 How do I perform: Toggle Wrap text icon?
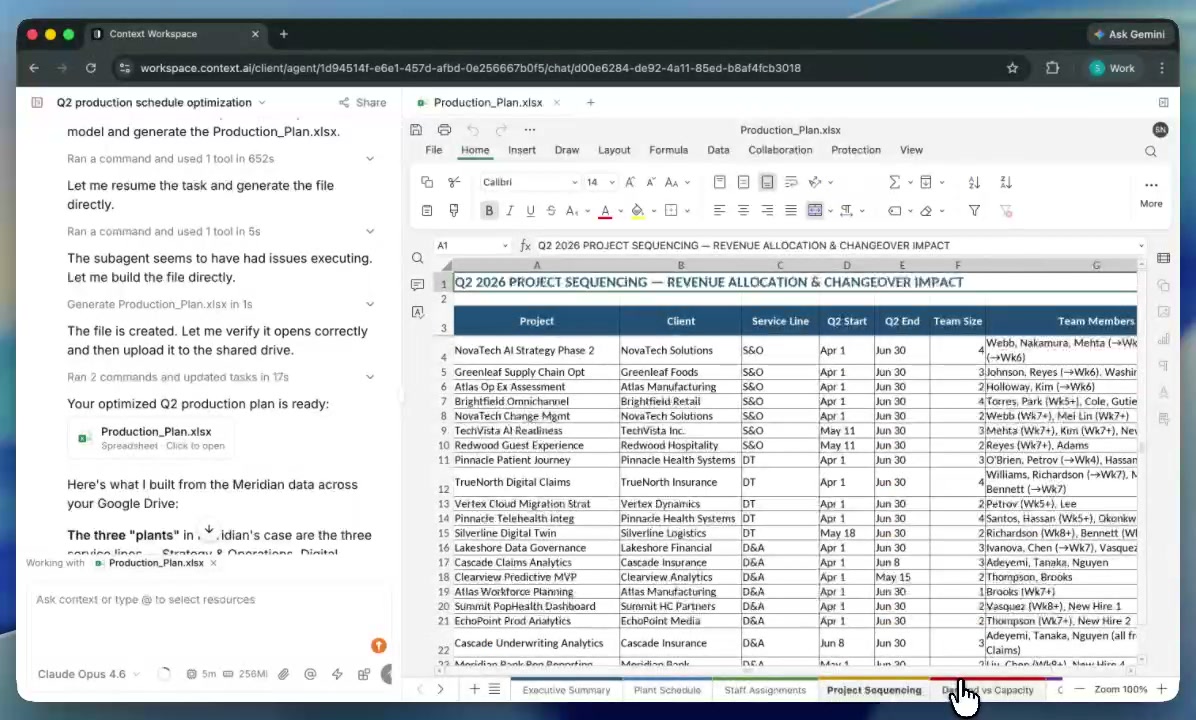pyautogui.click(x=791, y=182)
